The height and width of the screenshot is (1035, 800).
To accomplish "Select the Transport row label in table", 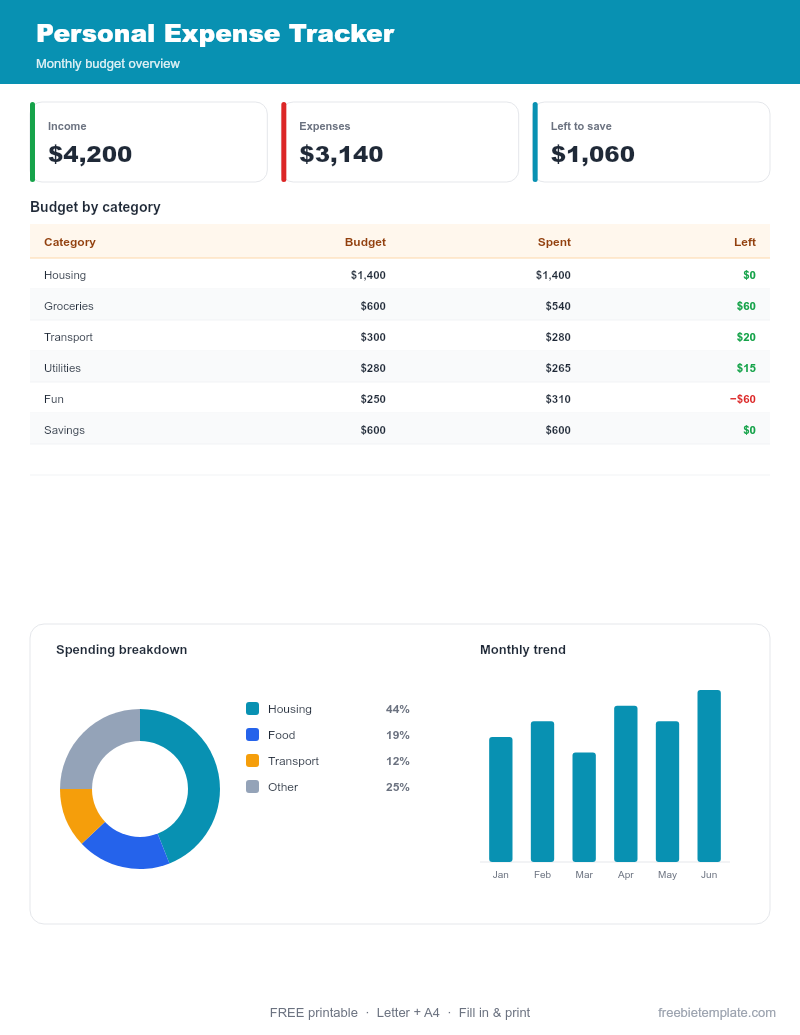I will (68, 337).
